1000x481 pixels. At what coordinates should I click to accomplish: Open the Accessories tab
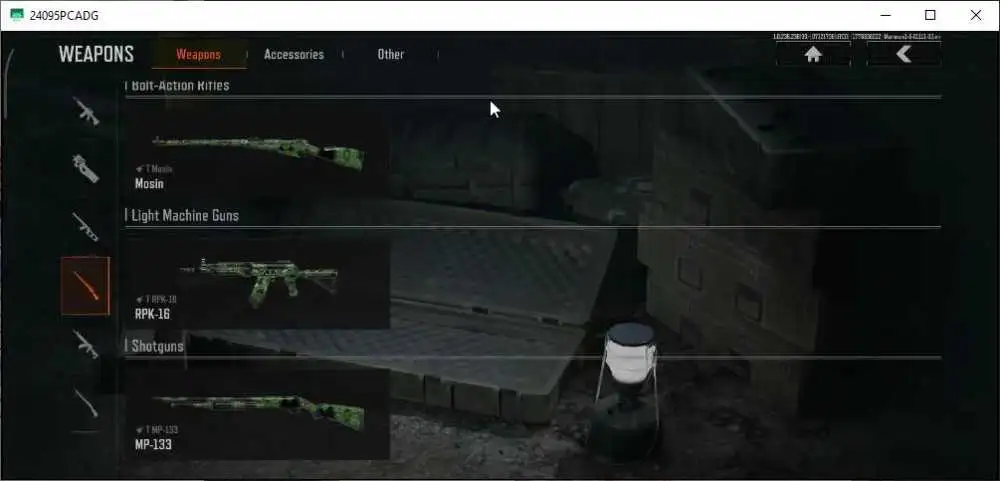point(294,55)
